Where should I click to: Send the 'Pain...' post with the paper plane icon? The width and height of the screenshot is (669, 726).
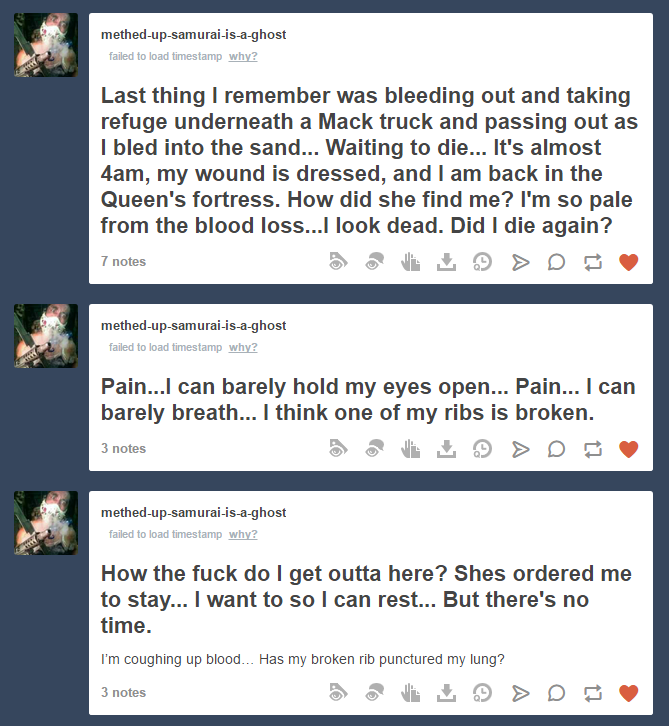[x=520, y=449]
